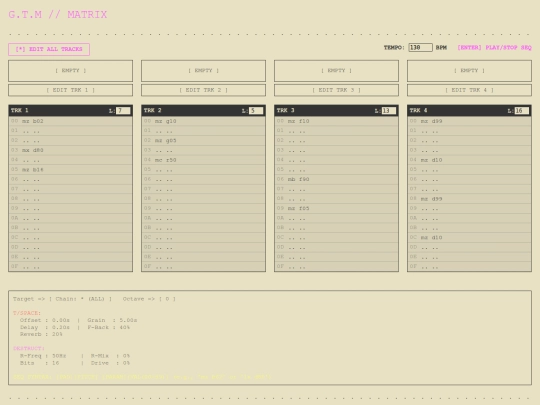Image resolution: width=540 pixels, height=405 pixels.
Task: Select step 08 row in TRK 4
Action: tap(469, 199)
